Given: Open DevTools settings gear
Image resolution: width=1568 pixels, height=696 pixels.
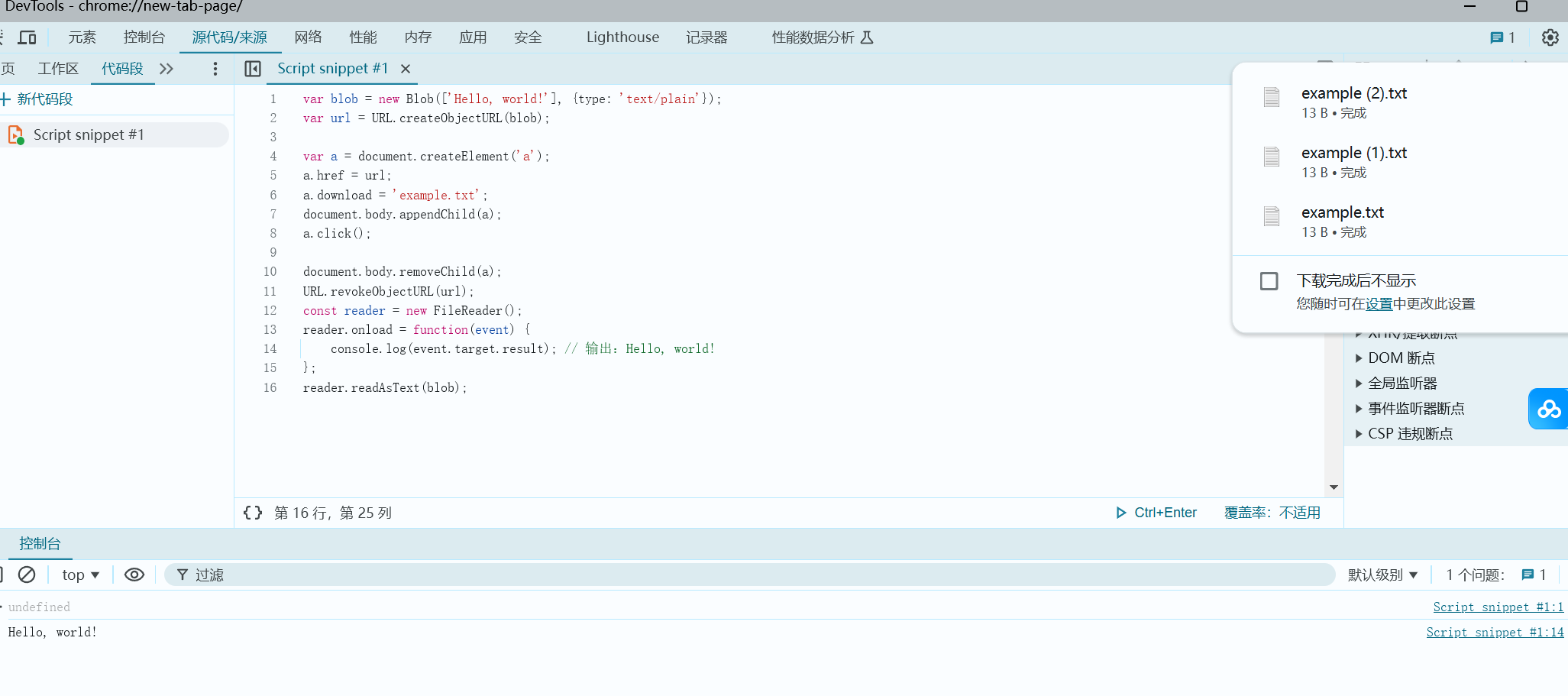Looking at the screenshot, I should pos(1550,37).
